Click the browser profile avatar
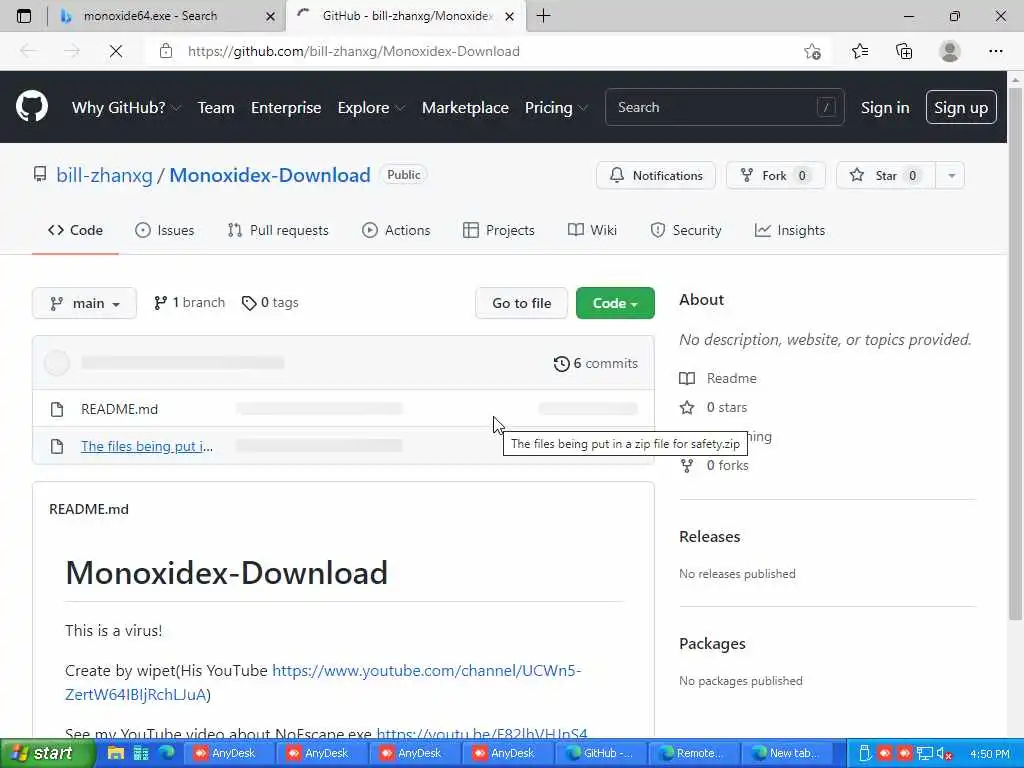The width and height of the screenshot is (1024, 768). (950, 51)
